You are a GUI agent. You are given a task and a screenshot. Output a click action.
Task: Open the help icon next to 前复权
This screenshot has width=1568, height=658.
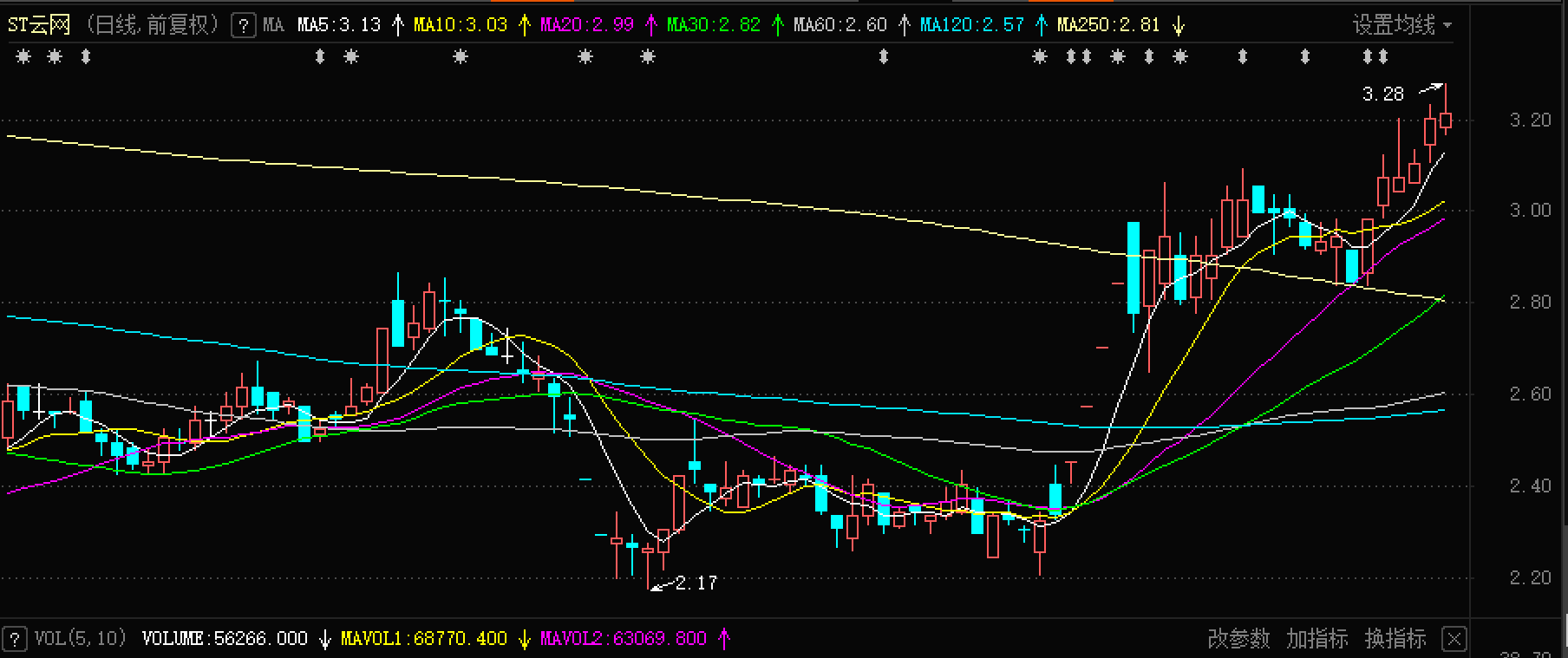(x=244, y=25)
